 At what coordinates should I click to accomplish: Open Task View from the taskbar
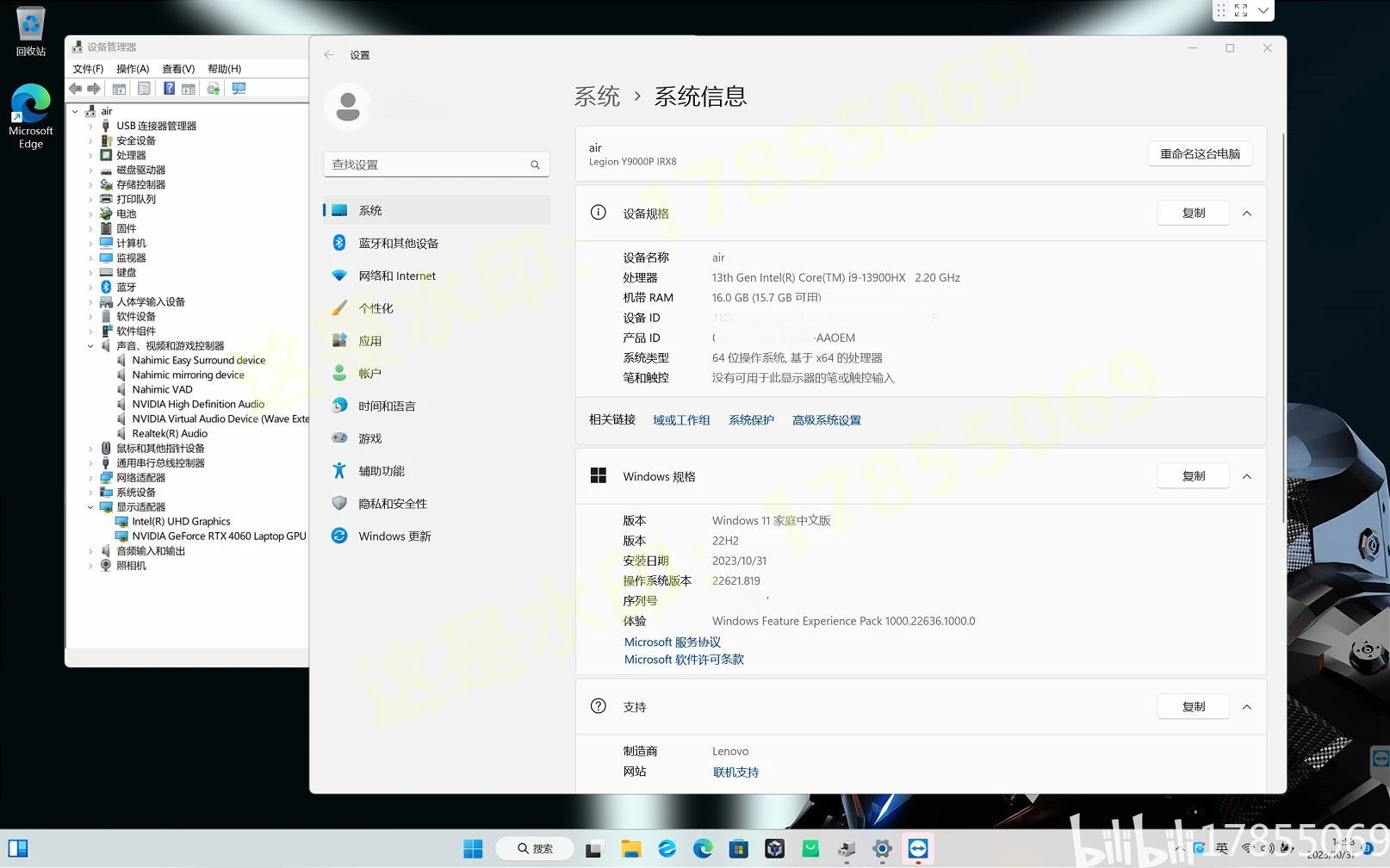coord(594,849)
